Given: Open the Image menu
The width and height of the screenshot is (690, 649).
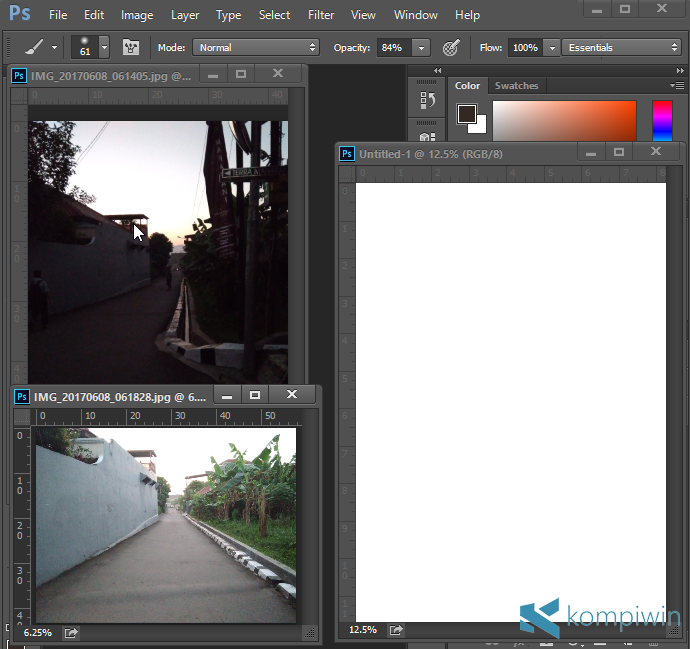Looking at the screenshot, I should [x=137, y=15].
